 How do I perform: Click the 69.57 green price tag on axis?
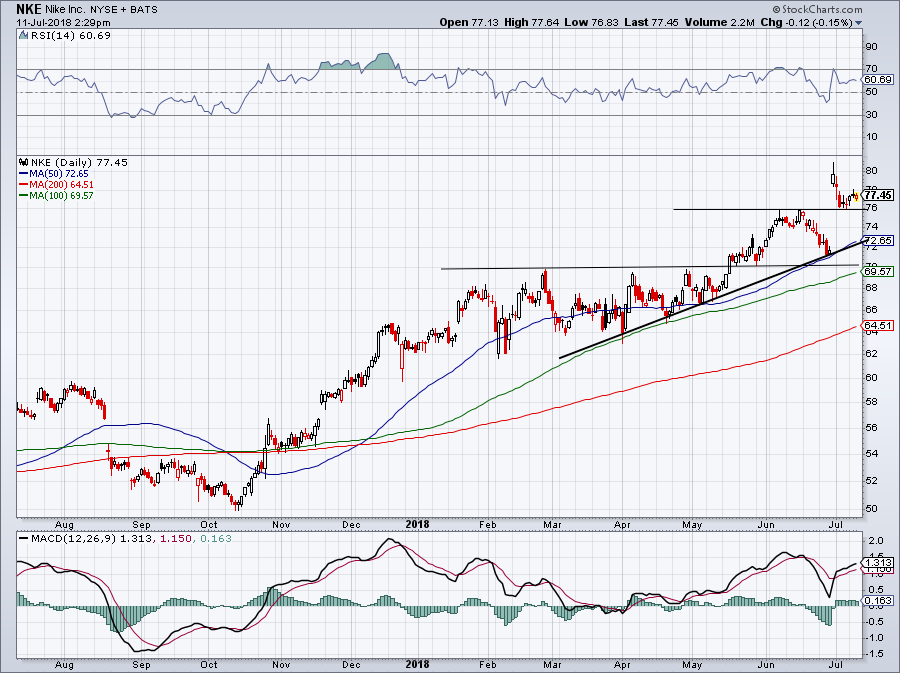point(878,271)
